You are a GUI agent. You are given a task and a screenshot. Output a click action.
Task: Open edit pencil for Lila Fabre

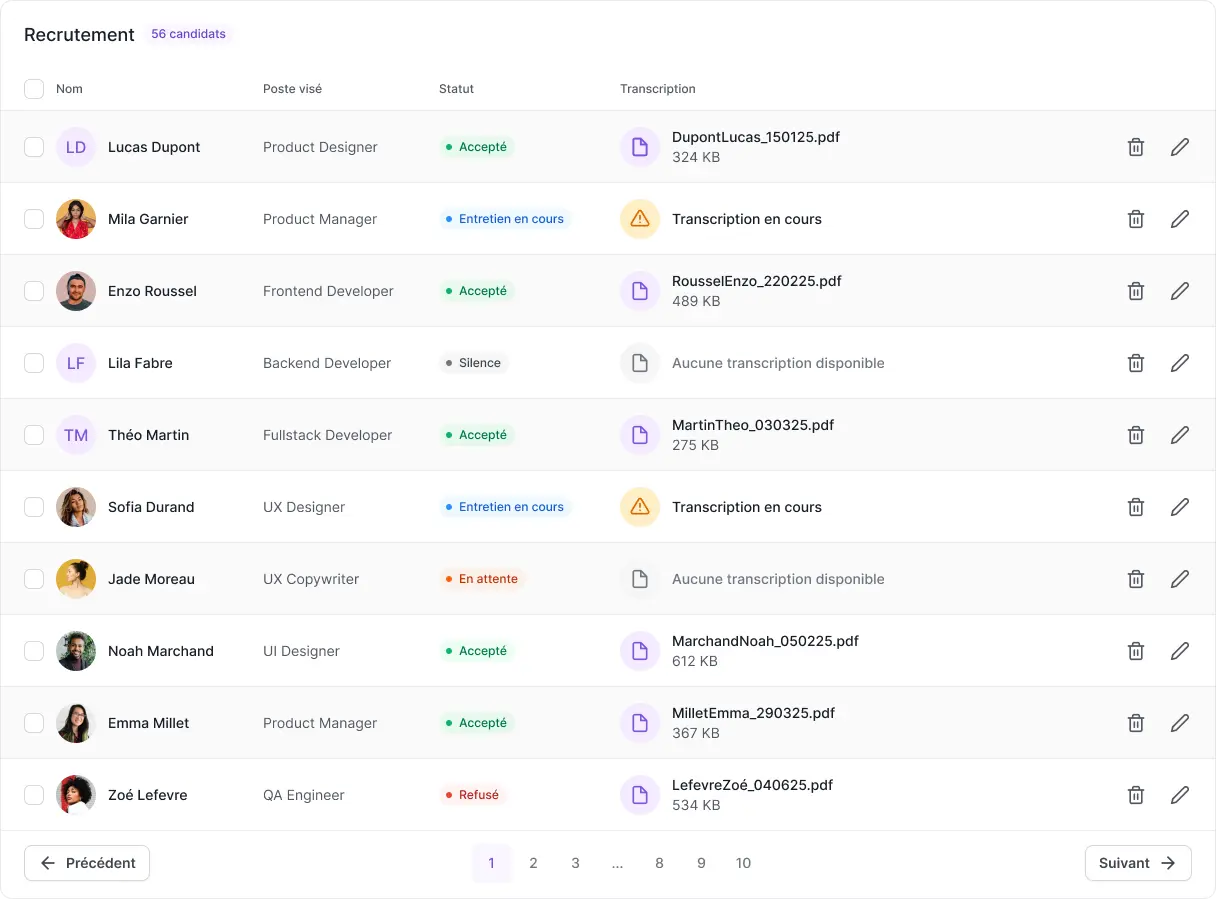click(x=1180, y=363)
